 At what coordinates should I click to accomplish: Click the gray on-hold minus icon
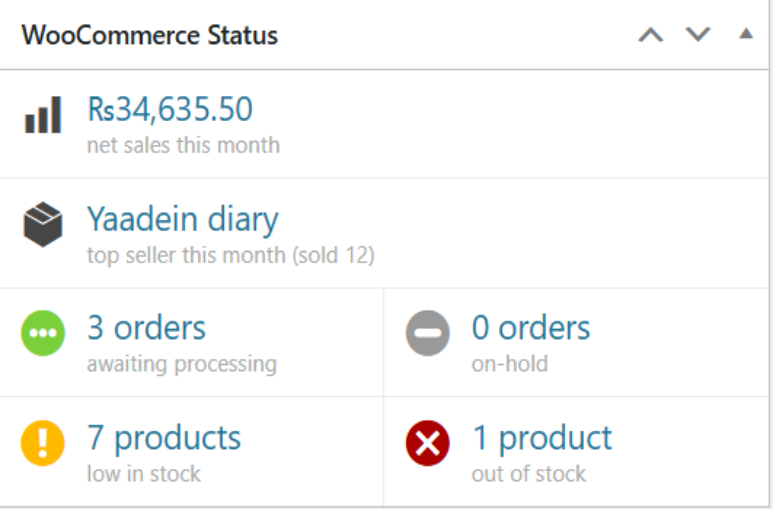pos(428,334)
